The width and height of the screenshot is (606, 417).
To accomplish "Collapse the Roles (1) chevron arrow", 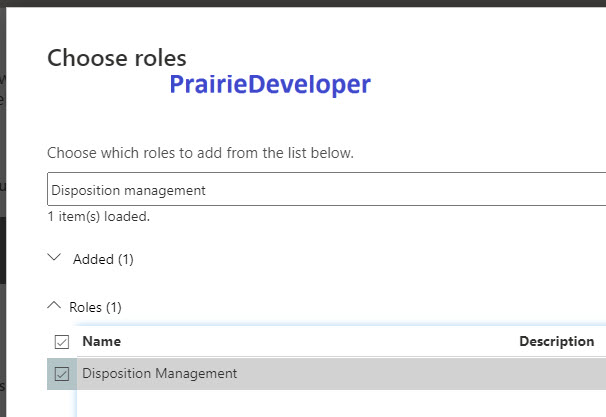I will click(54, 305).
